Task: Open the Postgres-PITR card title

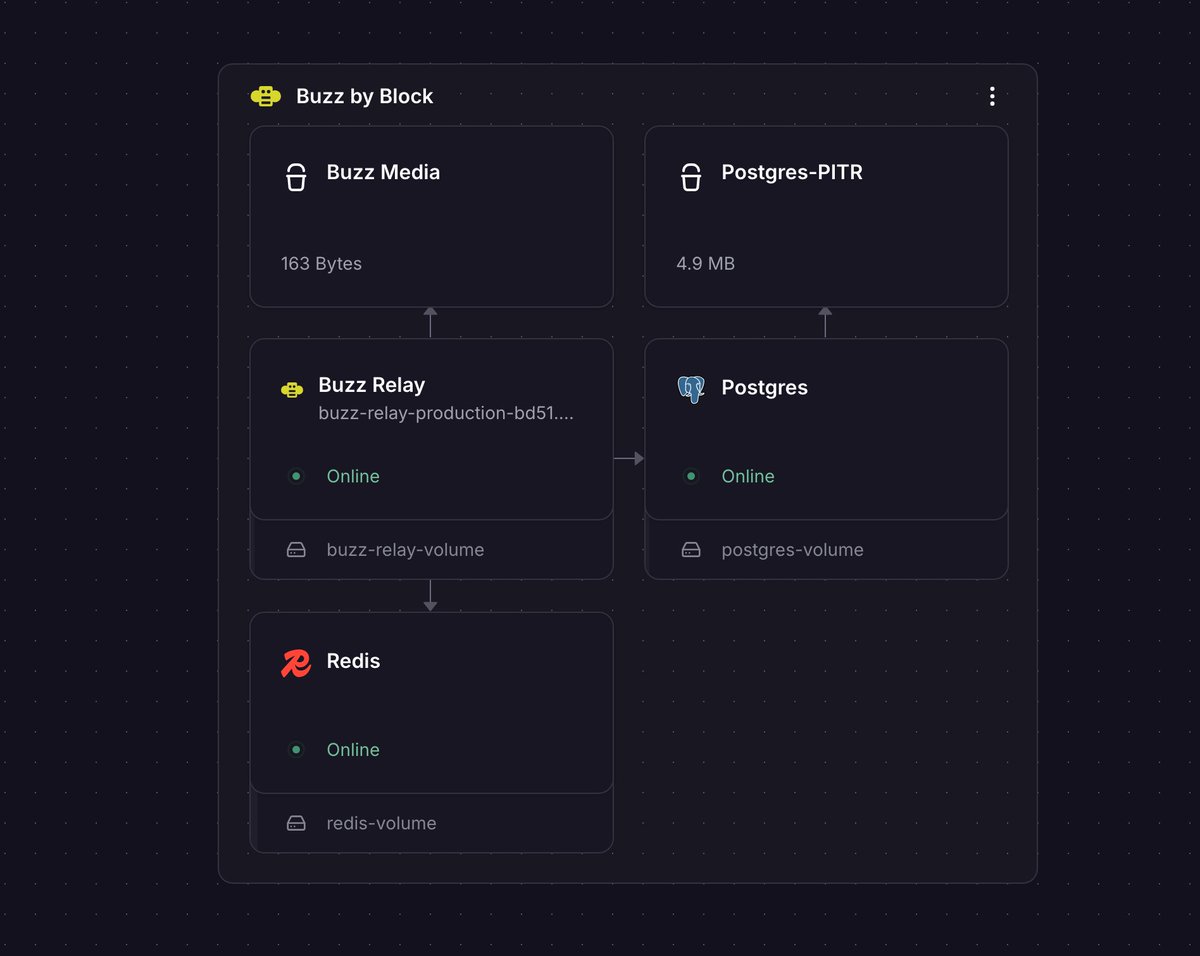Action: [792, 172]
